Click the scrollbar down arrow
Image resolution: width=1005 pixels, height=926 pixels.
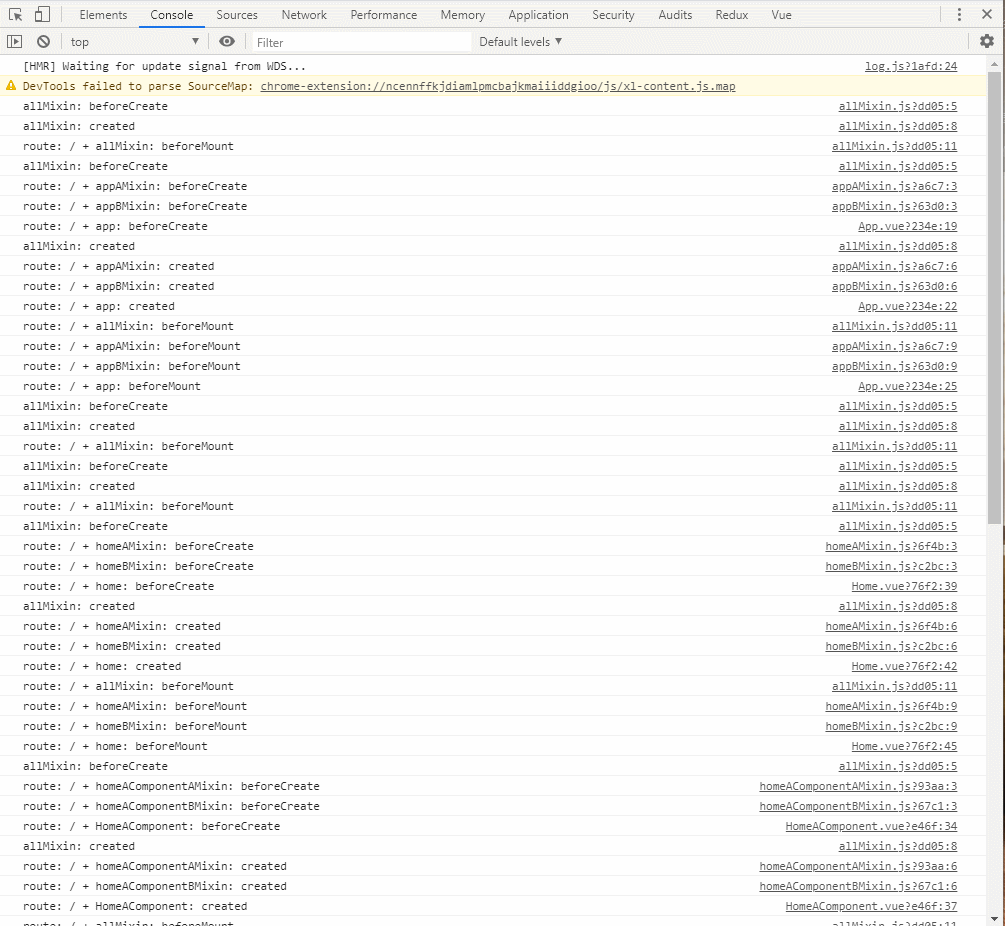click(994, 918)
